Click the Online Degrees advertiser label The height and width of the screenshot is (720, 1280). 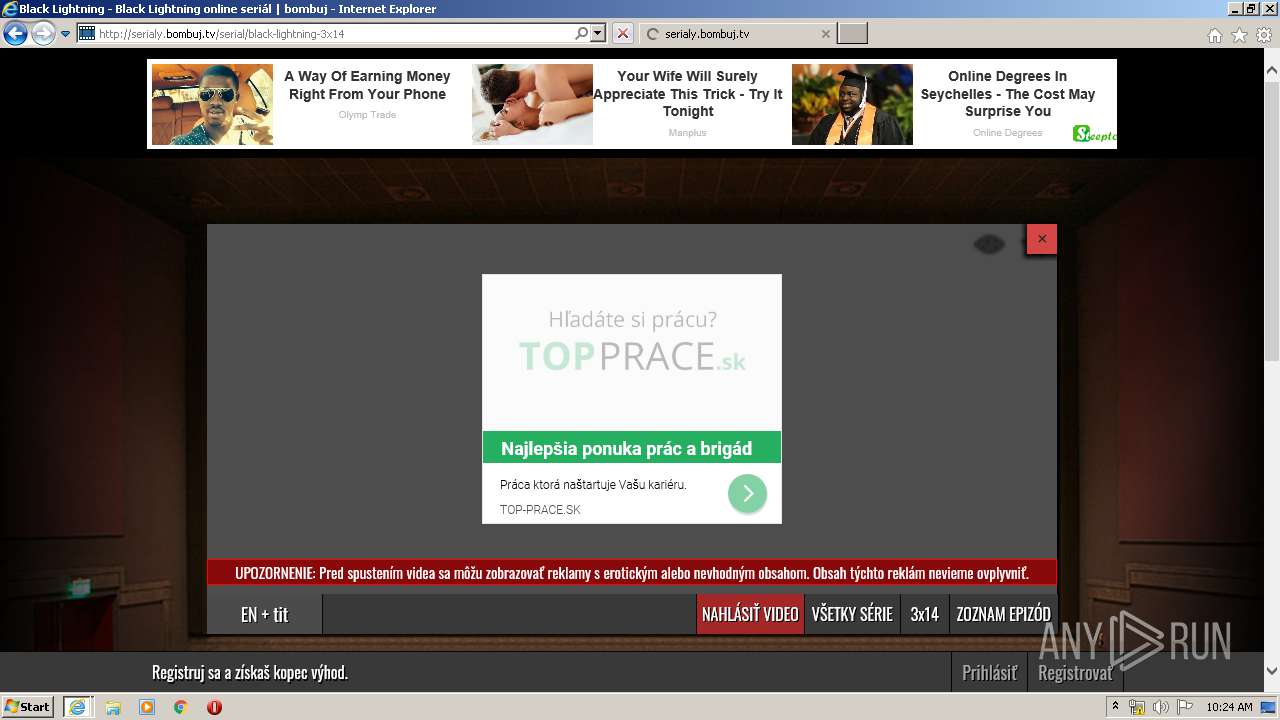[1008, 133]
